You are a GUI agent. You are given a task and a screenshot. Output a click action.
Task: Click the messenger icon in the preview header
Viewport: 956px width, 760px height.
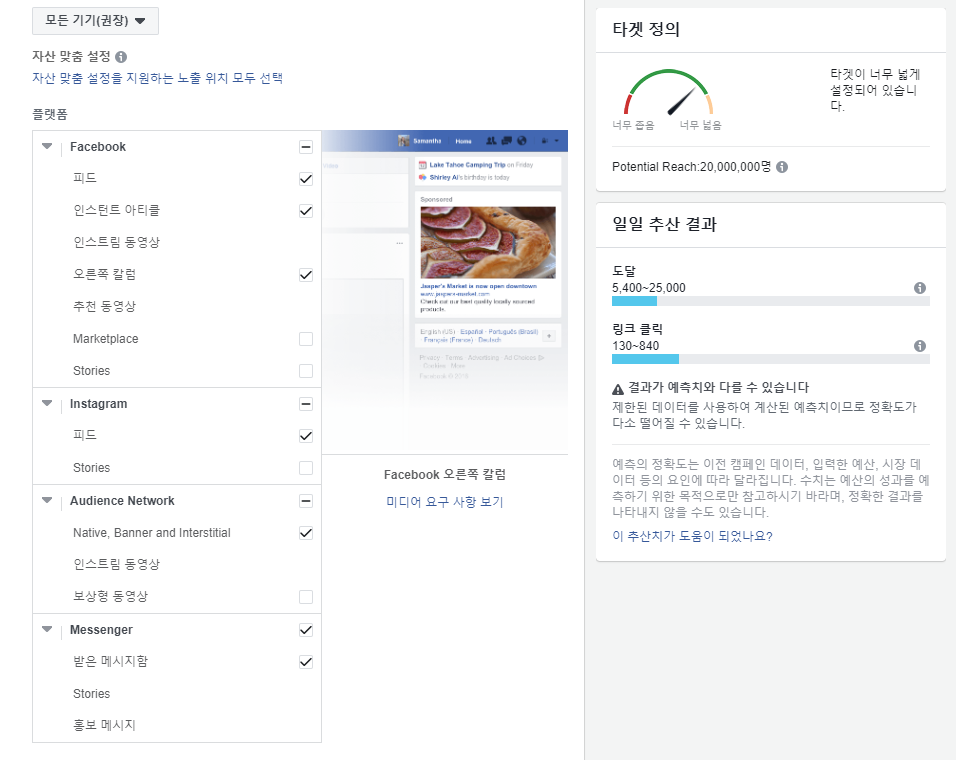point(507,141)
